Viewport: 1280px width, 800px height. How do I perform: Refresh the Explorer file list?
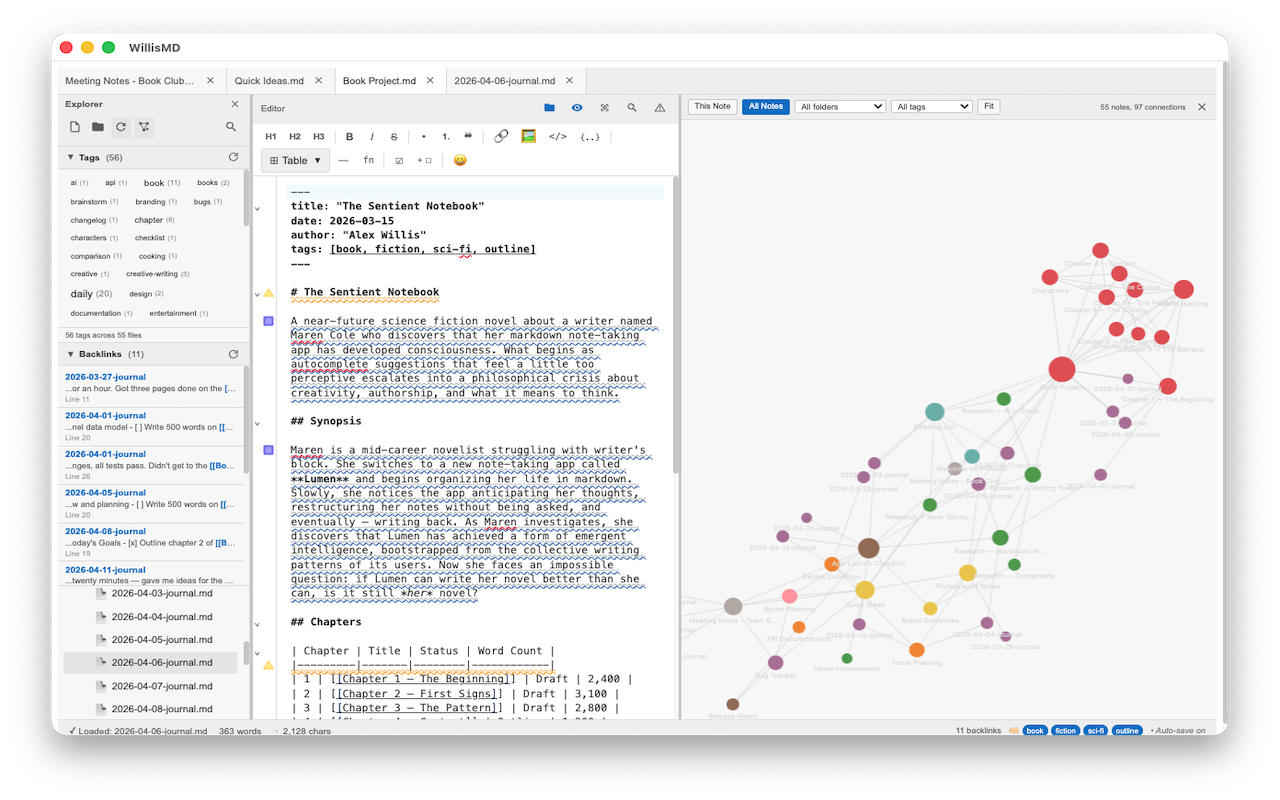click(x=119, y=127)
